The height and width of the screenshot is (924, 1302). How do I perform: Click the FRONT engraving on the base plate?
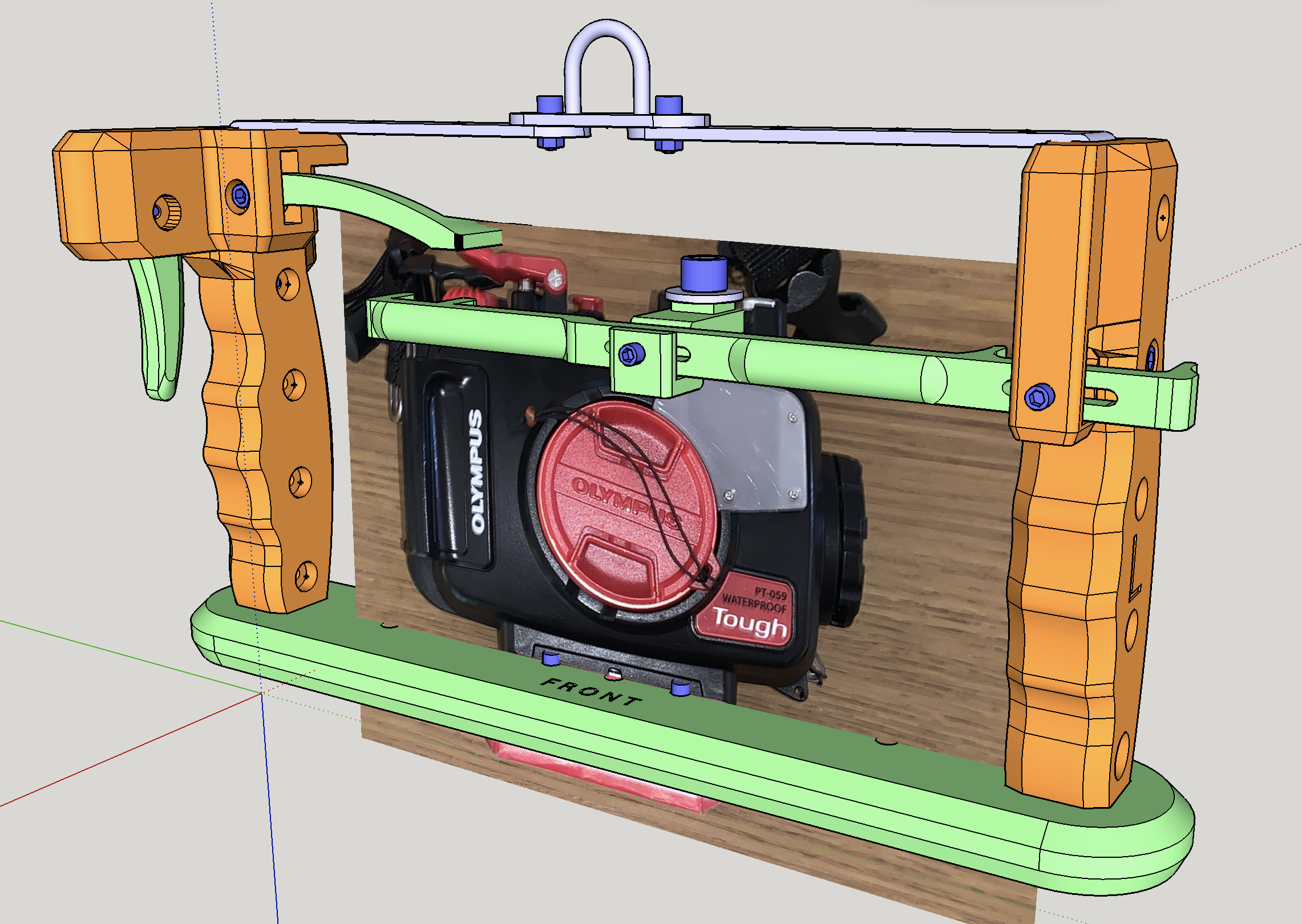[591, 692]
